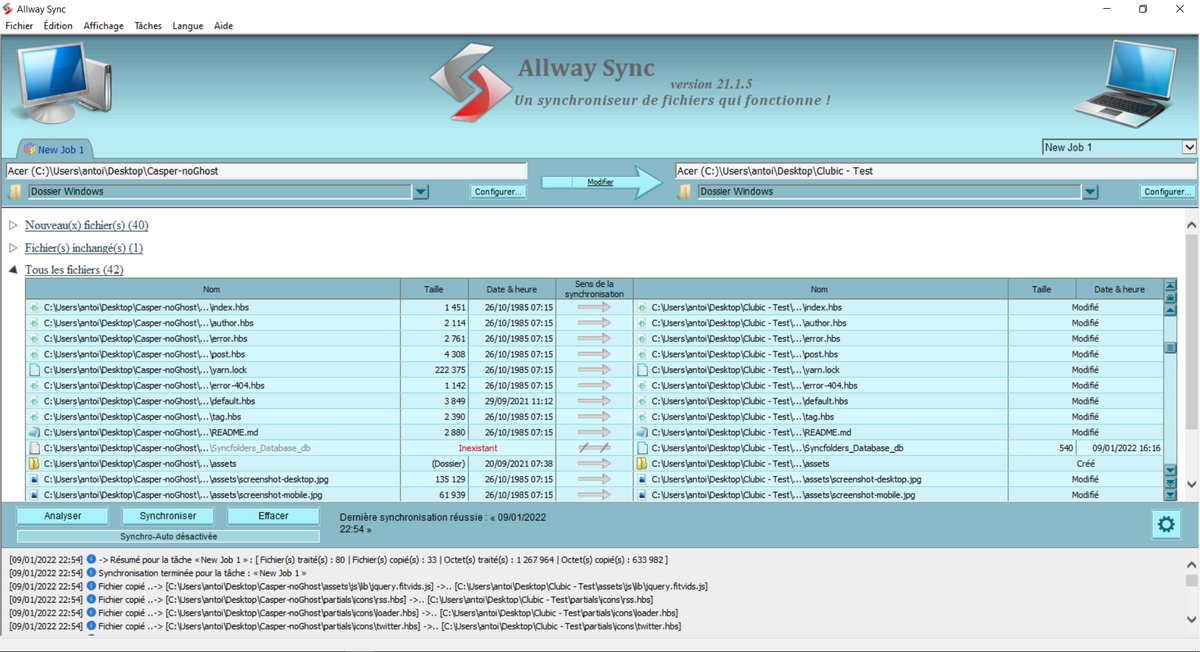Click the Modifier link on the direction arrow

[600, 182]
